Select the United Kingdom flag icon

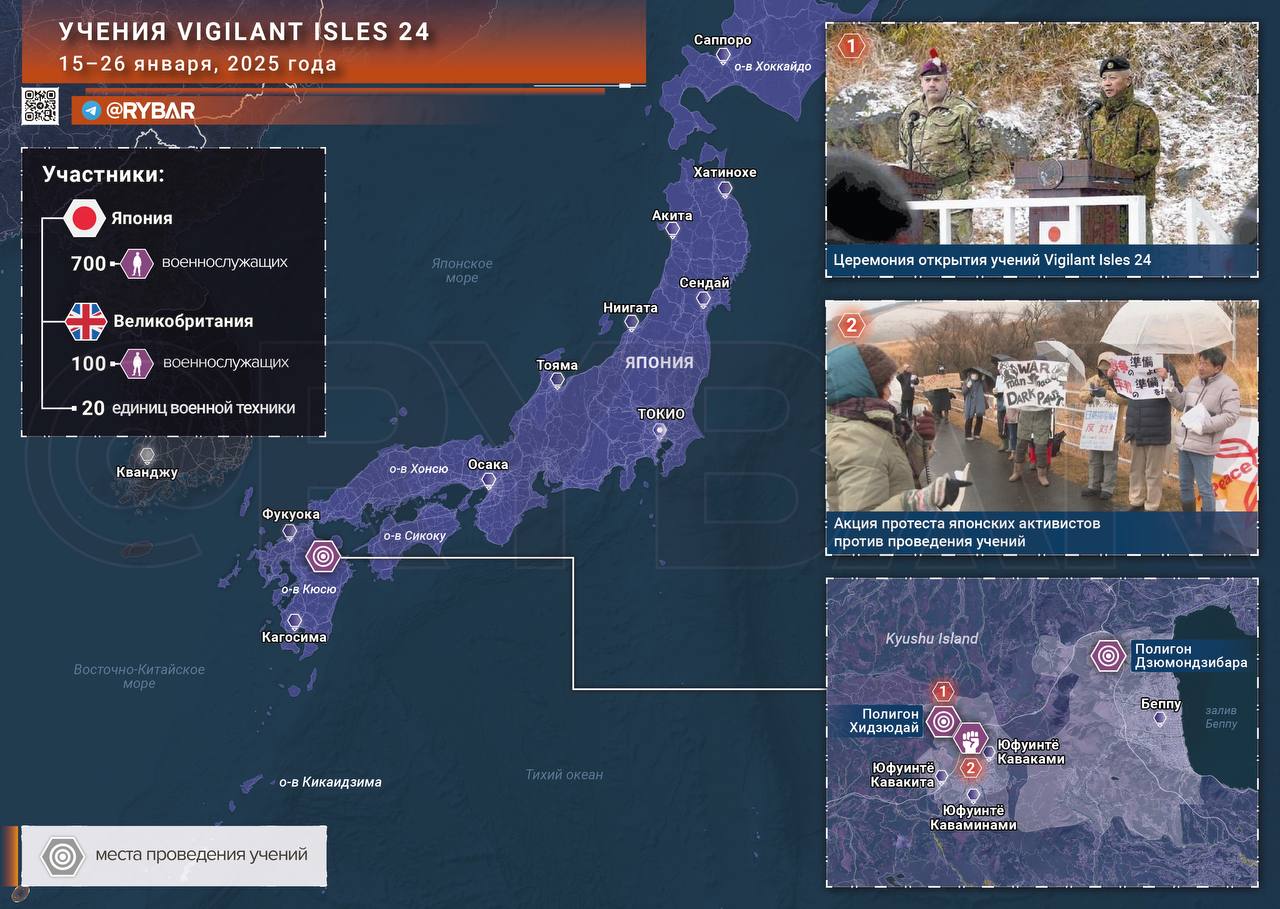[x=86, y=322]
